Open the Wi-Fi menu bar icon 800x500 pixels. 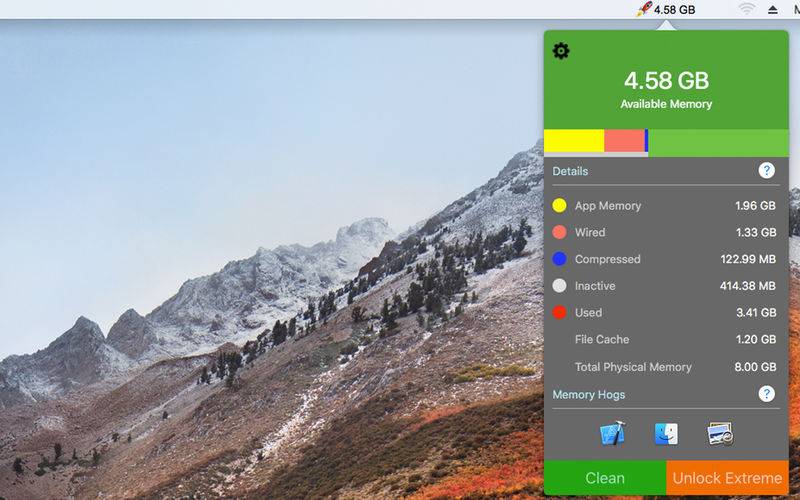(x=747, y=9)
